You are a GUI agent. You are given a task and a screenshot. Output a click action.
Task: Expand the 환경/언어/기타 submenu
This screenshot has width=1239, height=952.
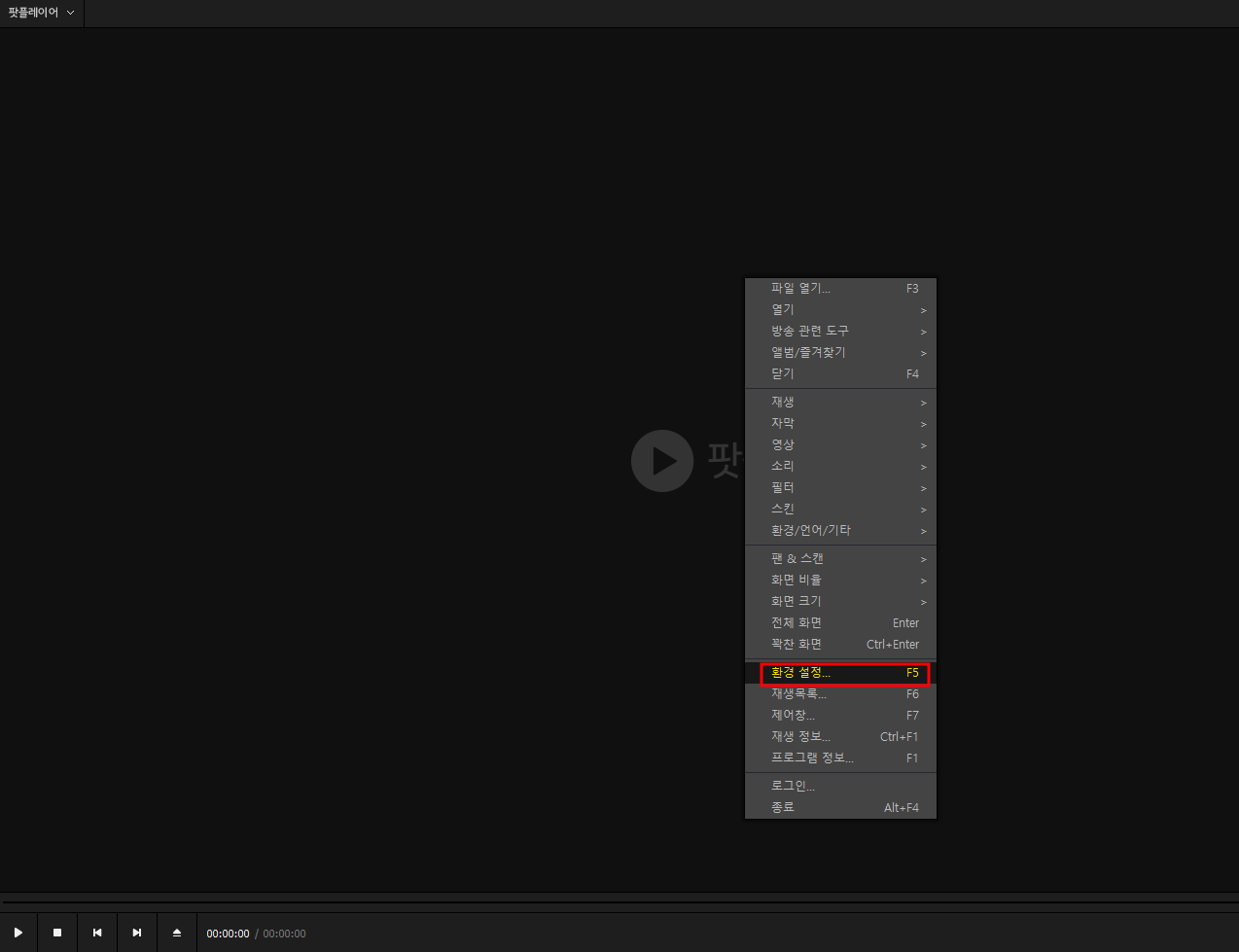pyautogui.click(x=840, y=531)
